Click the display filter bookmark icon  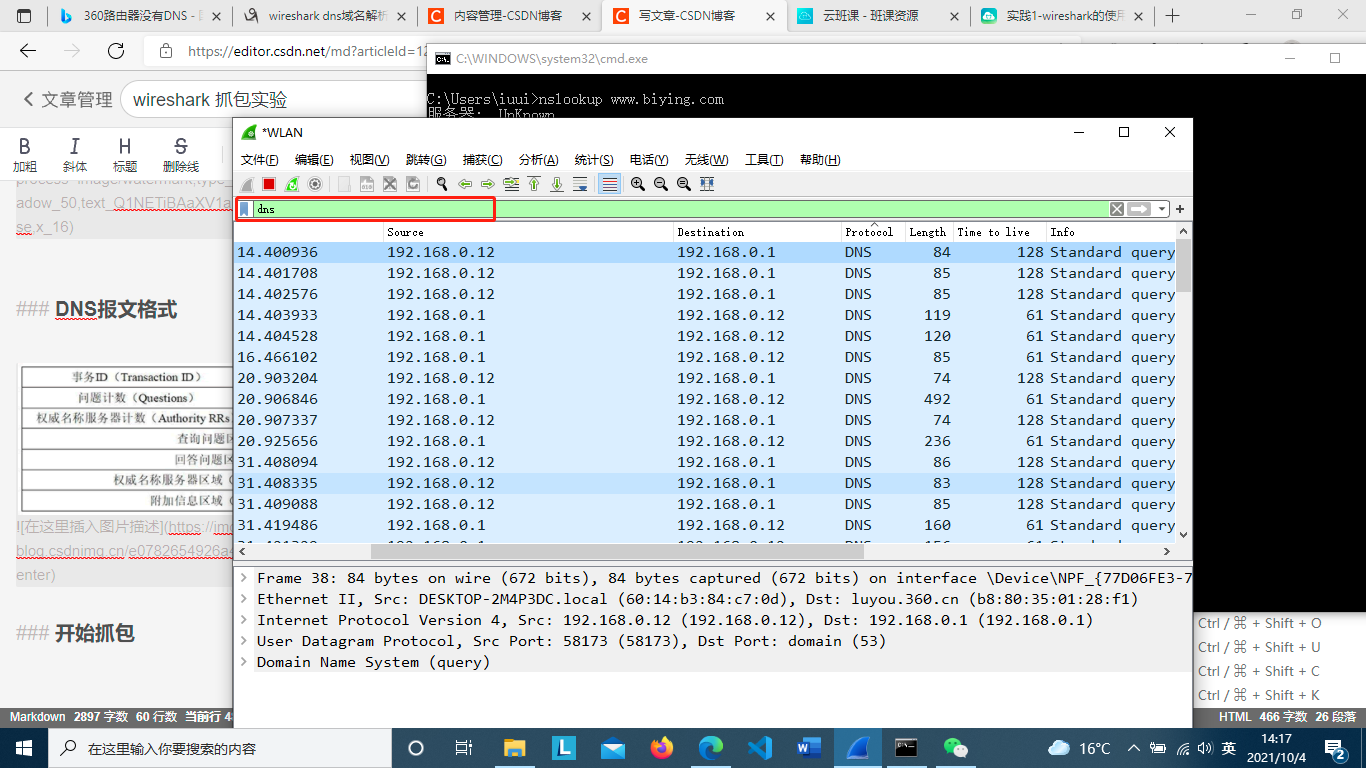244,209
